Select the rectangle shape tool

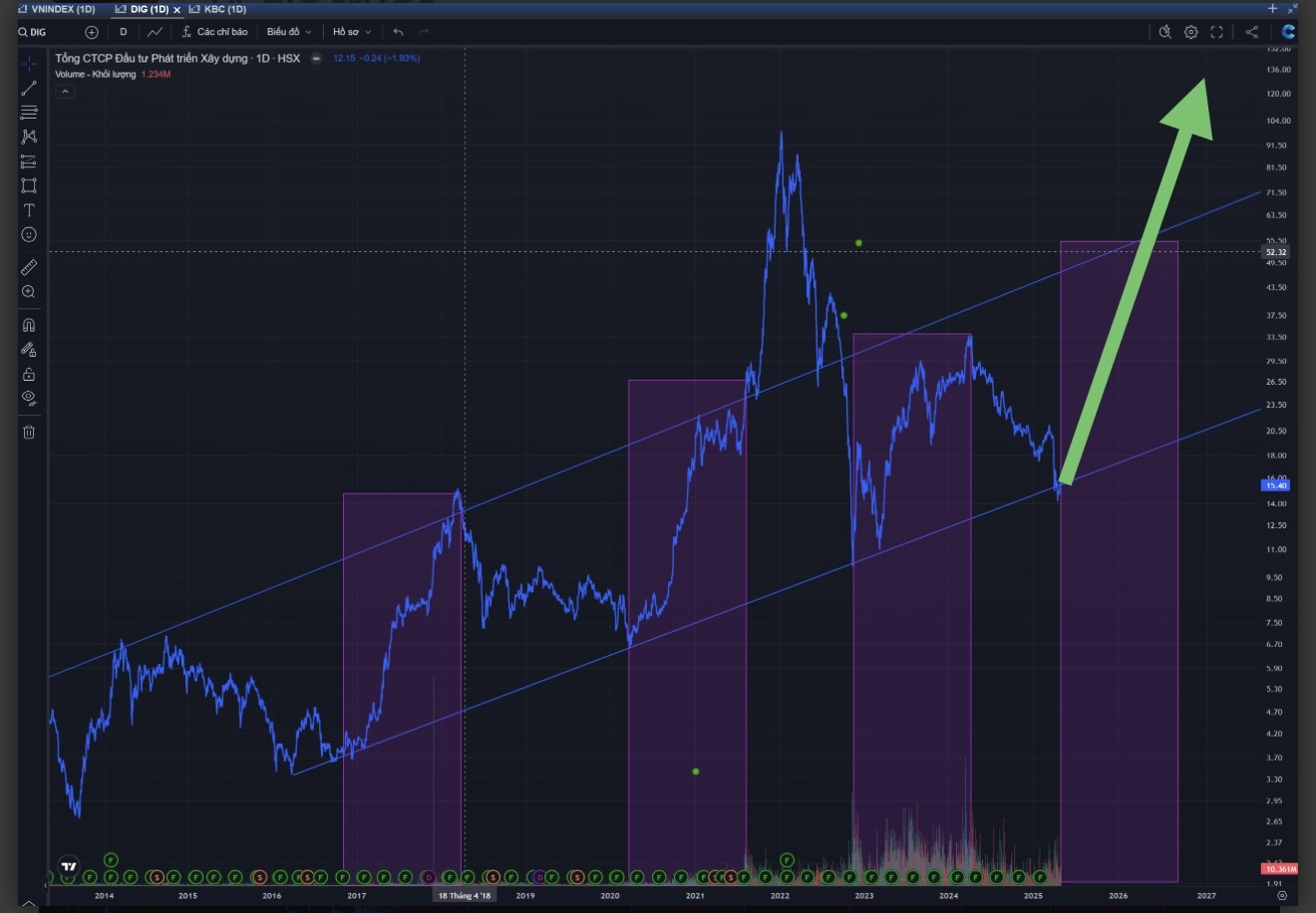click(29, 185)
